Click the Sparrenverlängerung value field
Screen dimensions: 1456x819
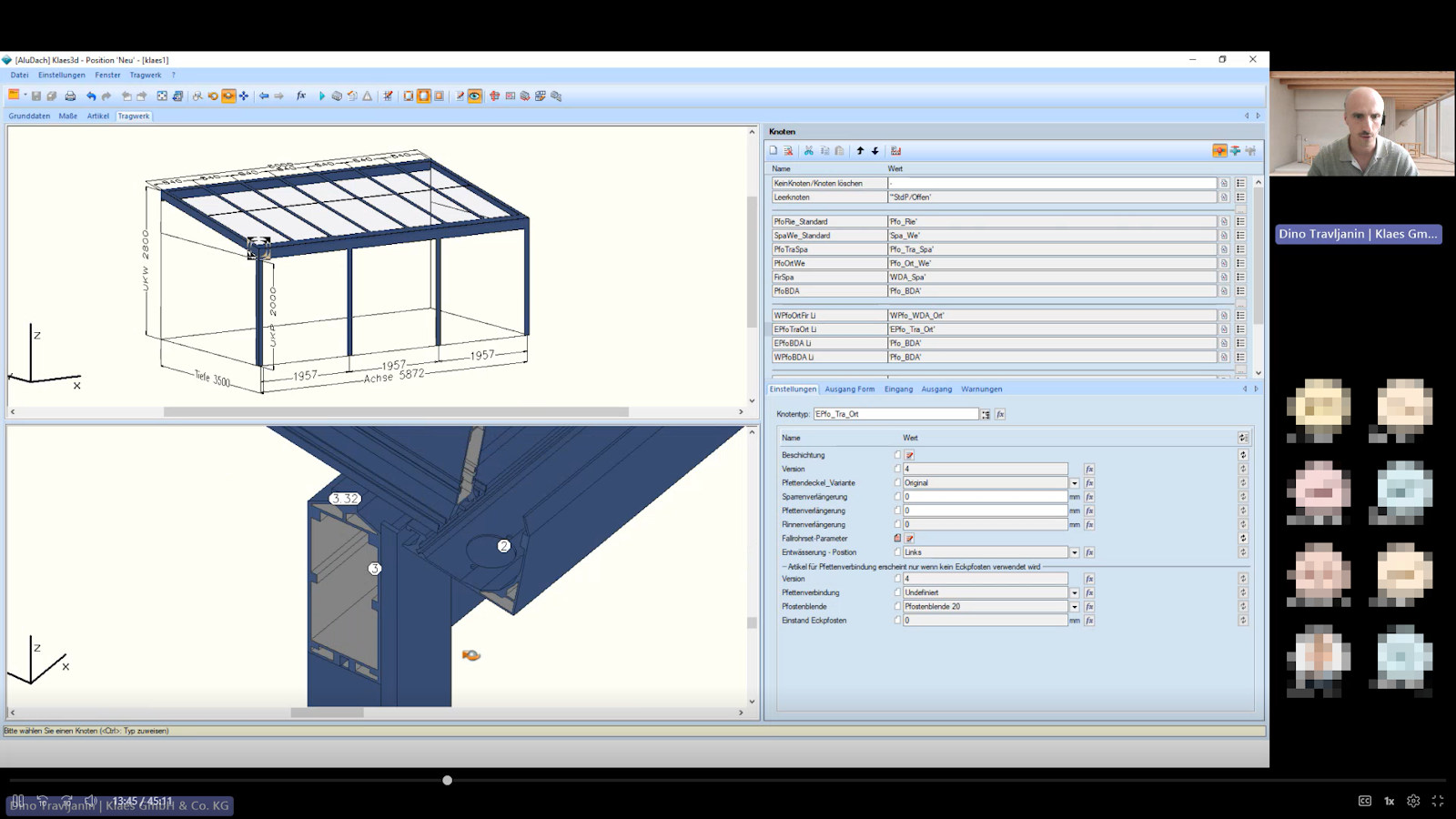point(985,497)
